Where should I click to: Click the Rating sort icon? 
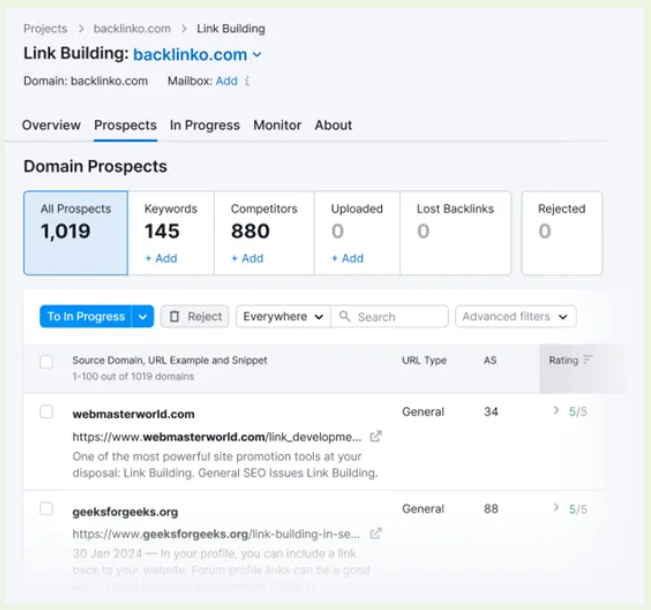588,360
